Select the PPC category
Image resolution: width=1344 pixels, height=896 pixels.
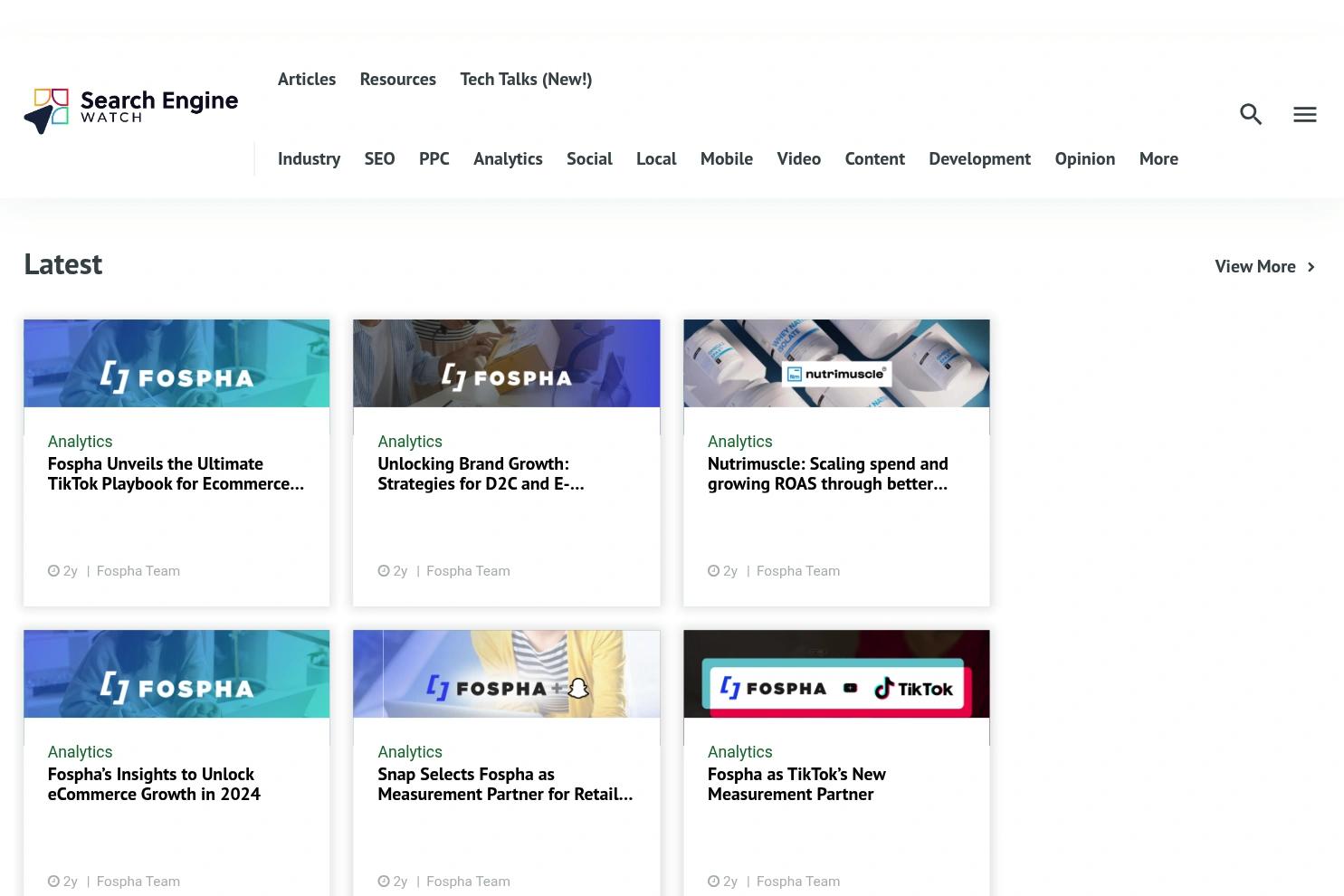pyautogui.click(x=434, y=158)
